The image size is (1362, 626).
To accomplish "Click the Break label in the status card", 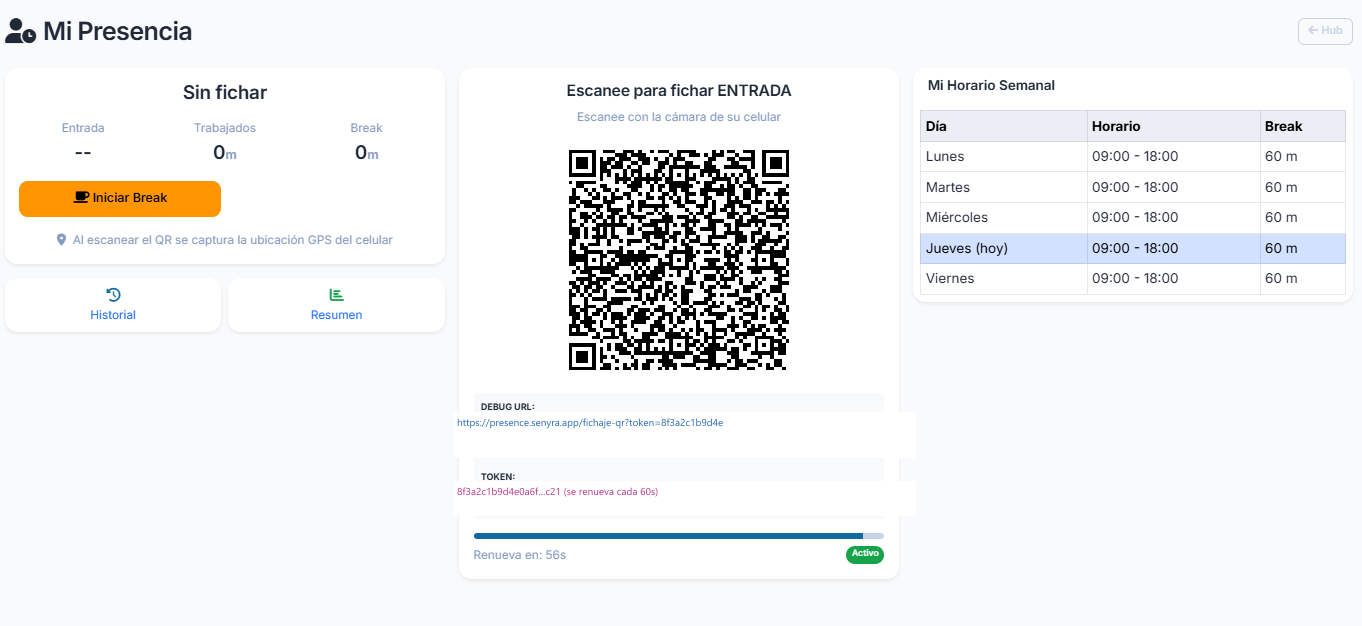I will [366, 128].
